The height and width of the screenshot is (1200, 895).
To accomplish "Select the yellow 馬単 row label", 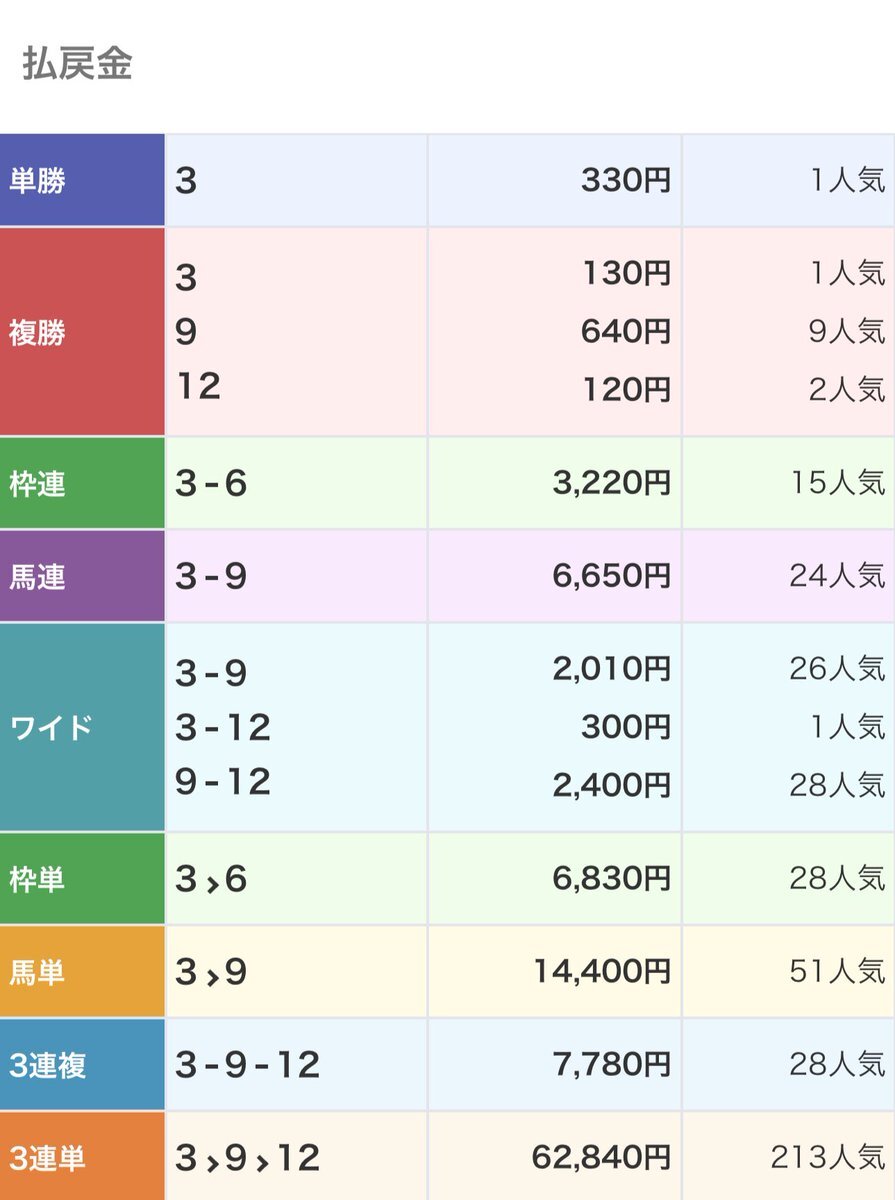I will click(82, 972).
